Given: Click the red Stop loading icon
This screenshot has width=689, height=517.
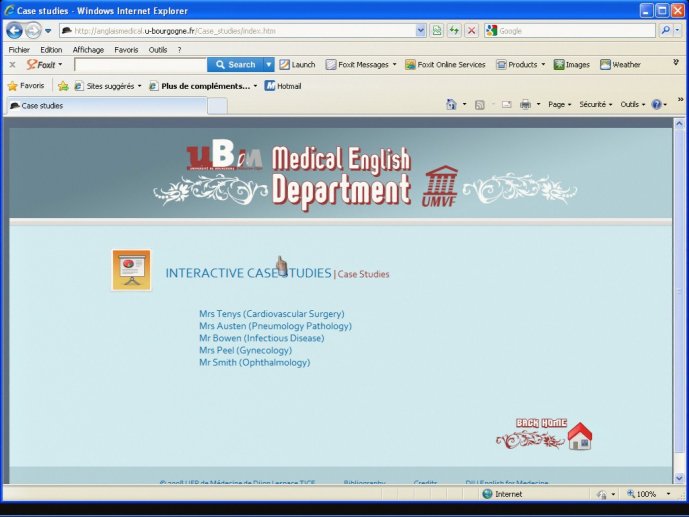Looking at the screenshot, I should (x=471, y=31).
